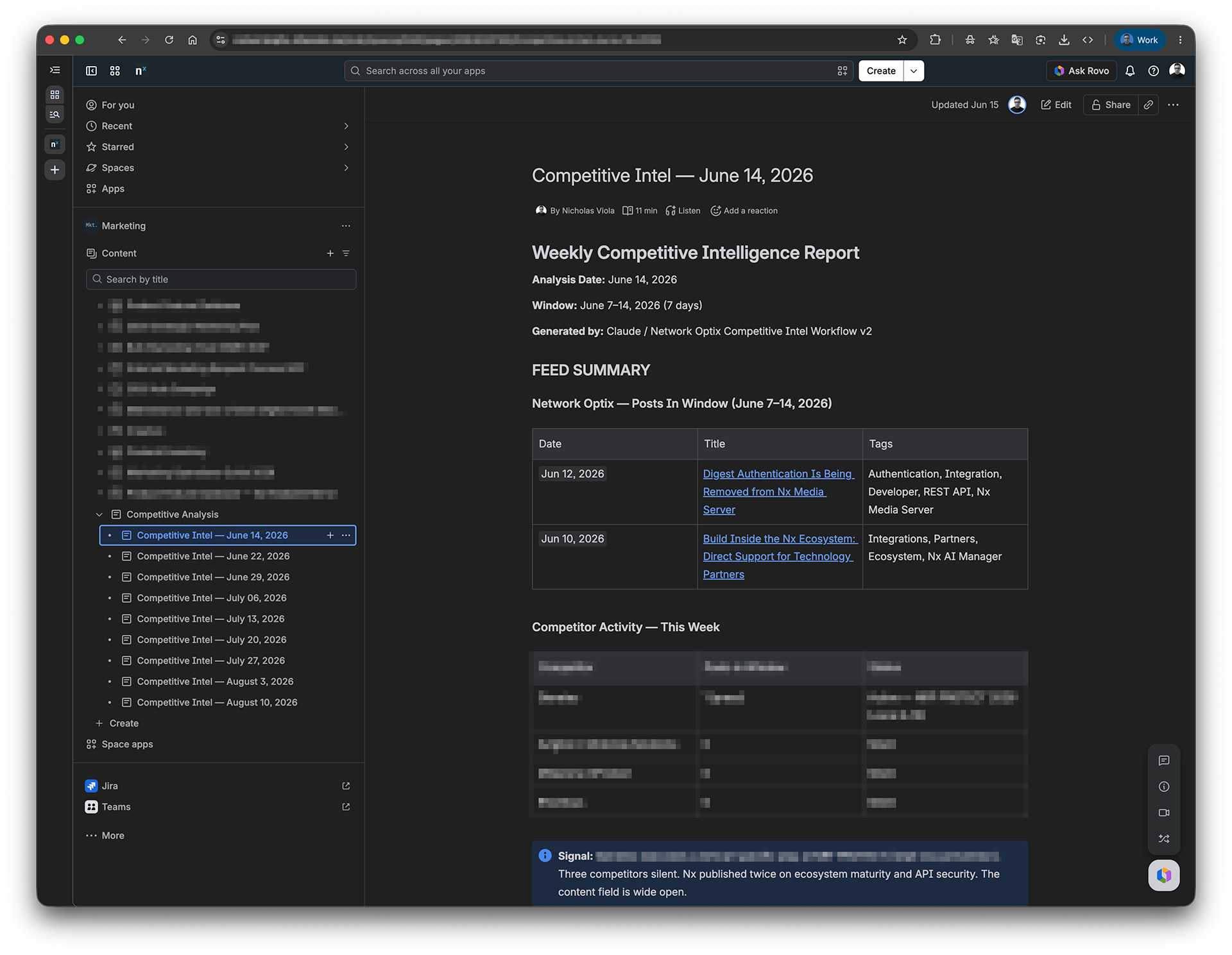
Task: Open Ask Rovo assistant
Action: coord(1081,71)
